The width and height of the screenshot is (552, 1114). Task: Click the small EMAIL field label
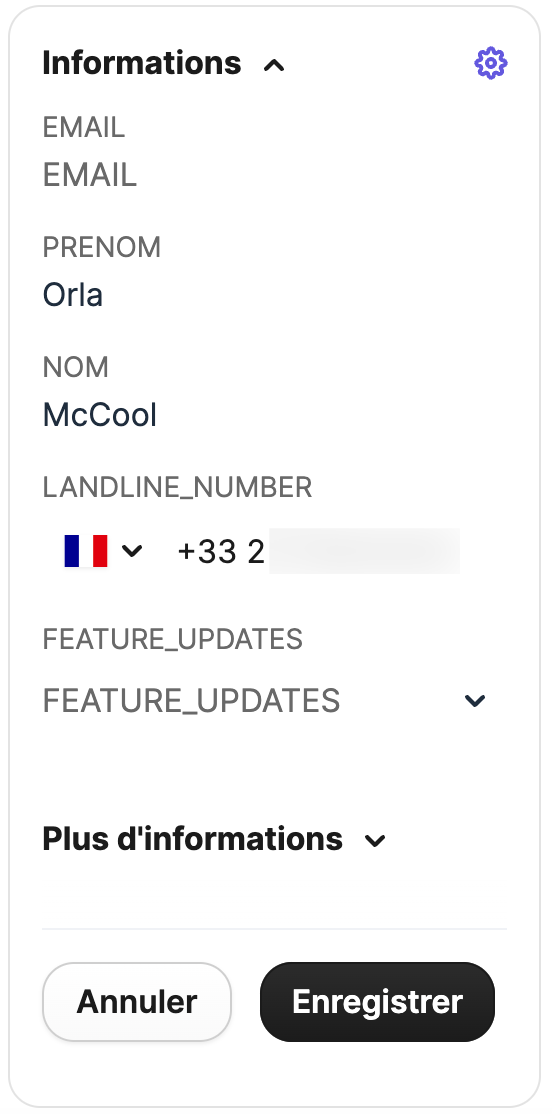[x=84, y=128]
